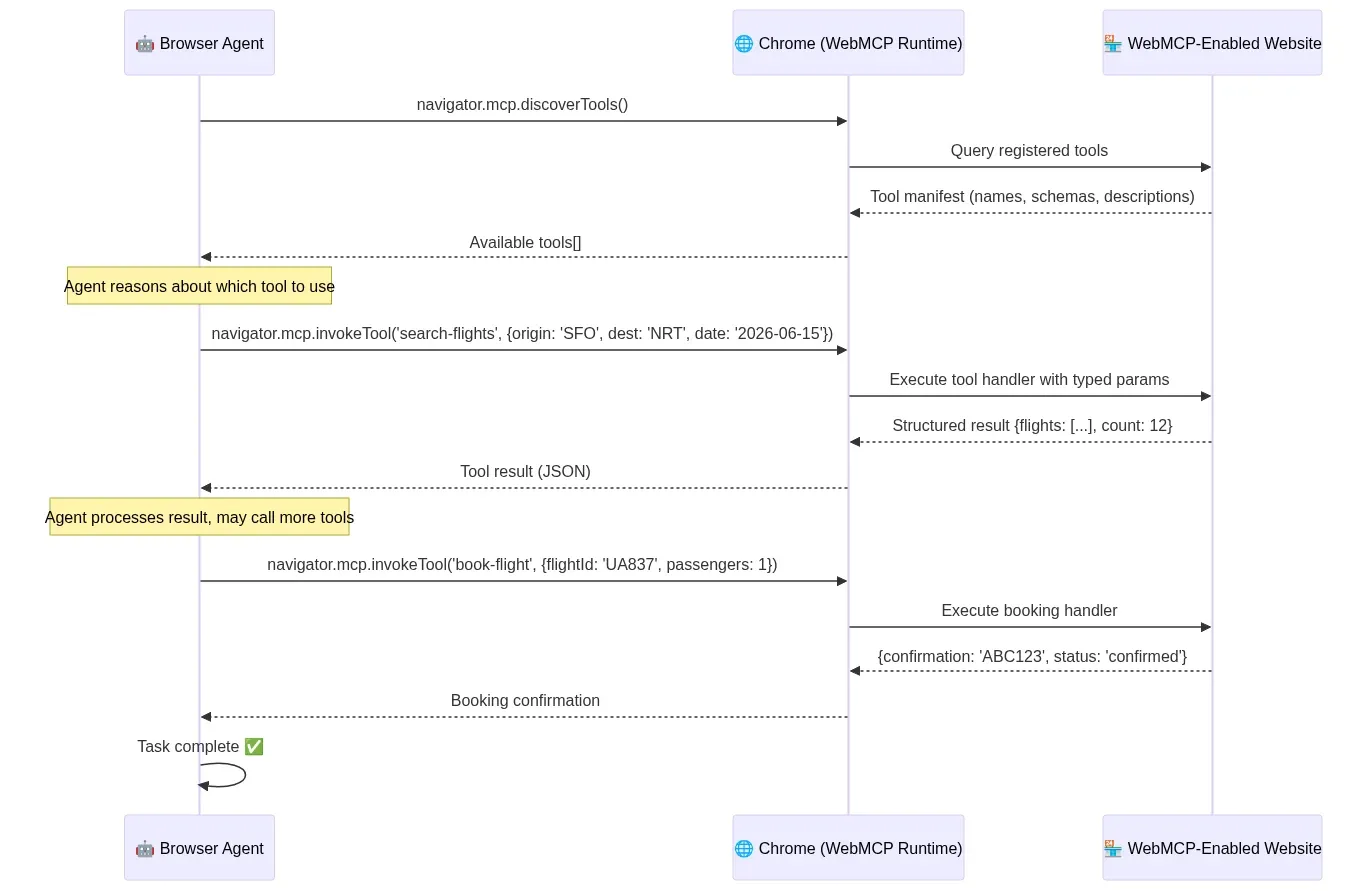Select the bottom WebMCP-Enabled Website participant box
This screenshot has height=891, width=1372.
[x=1212, y=848]
